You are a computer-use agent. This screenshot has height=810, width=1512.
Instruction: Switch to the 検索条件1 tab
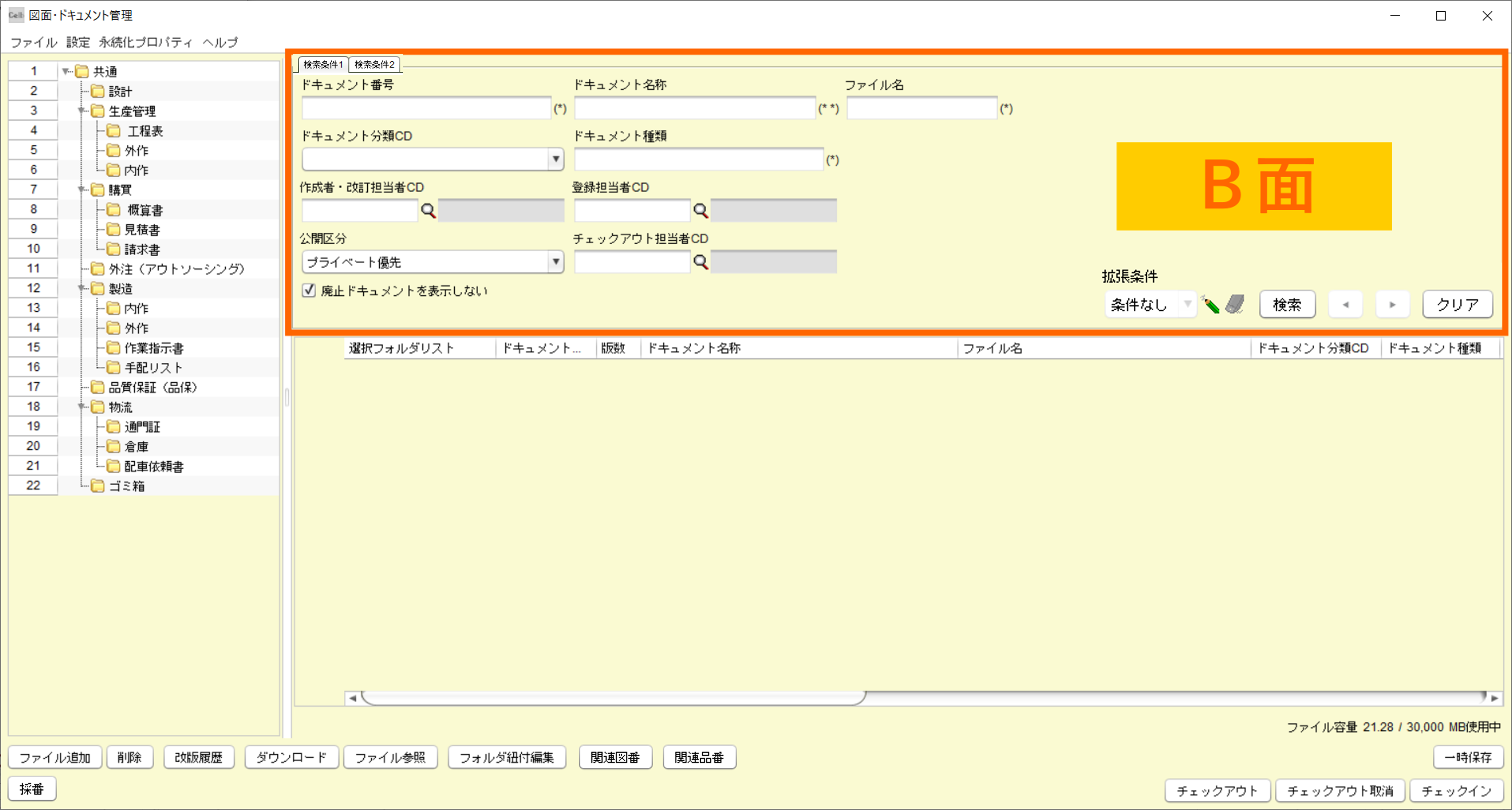click(323, 65)
